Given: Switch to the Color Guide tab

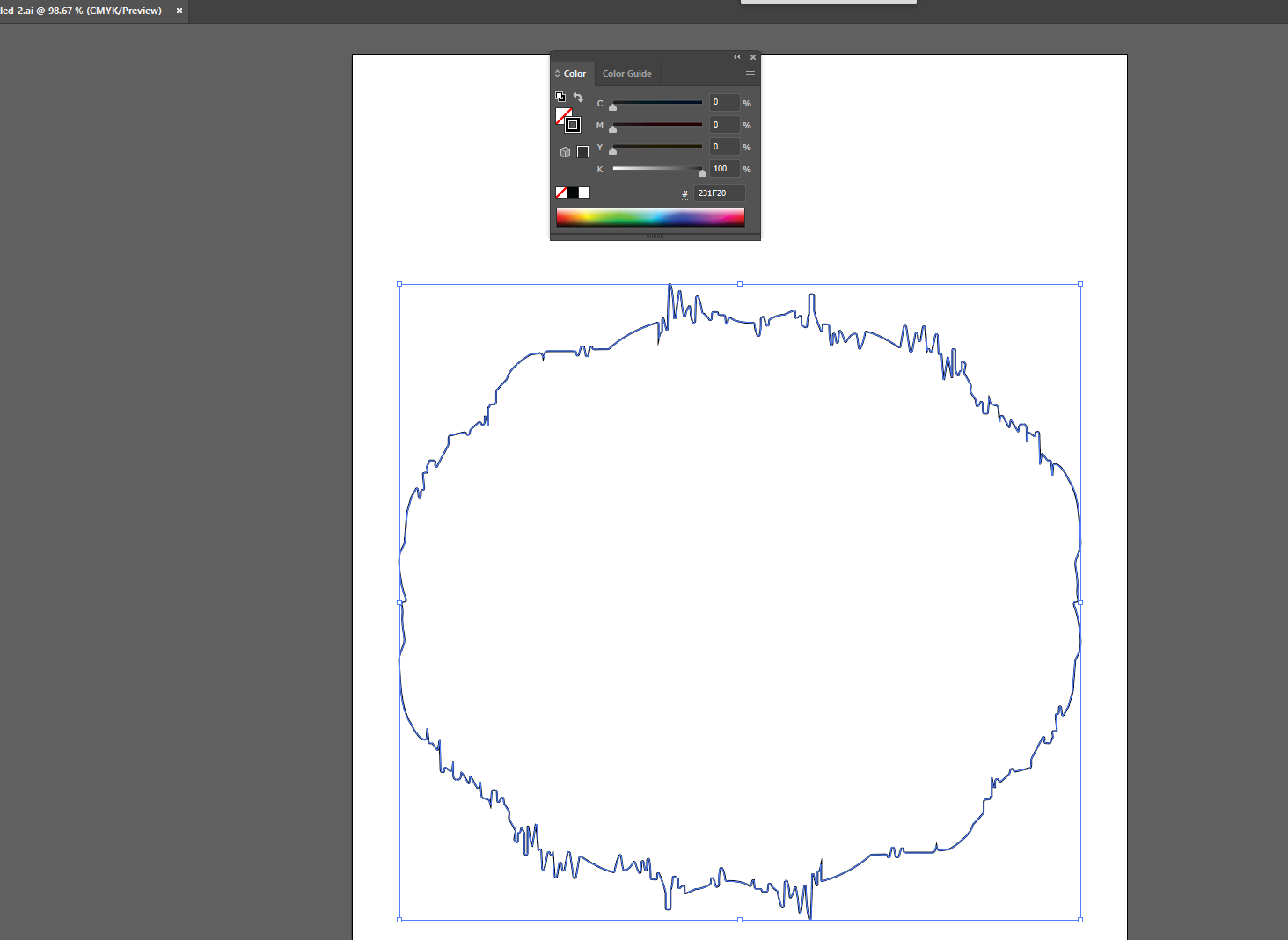Looking at the screenshot, I should [x=627, y=74].
